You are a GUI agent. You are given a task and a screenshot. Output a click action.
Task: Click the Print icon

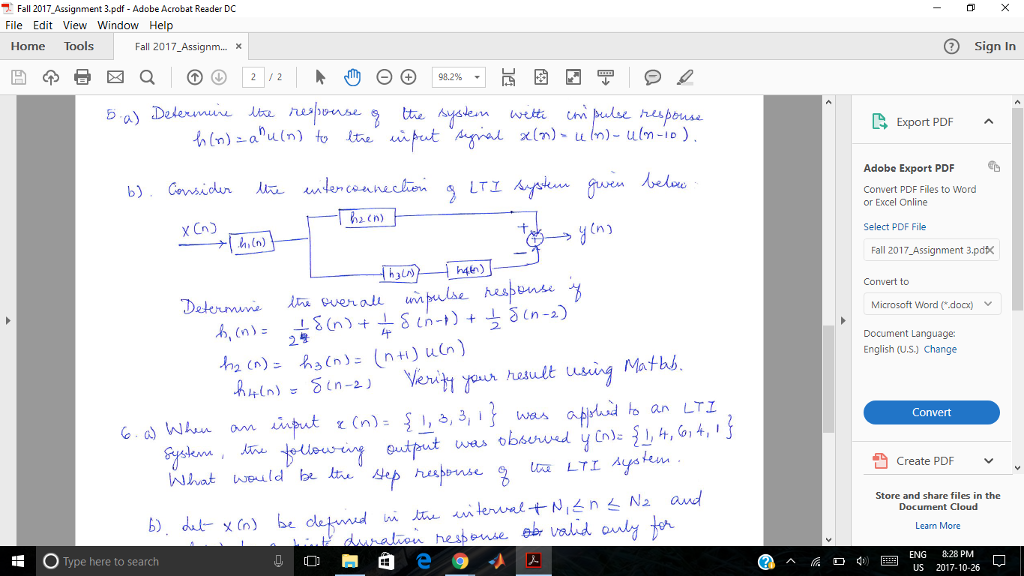(82, 76)
